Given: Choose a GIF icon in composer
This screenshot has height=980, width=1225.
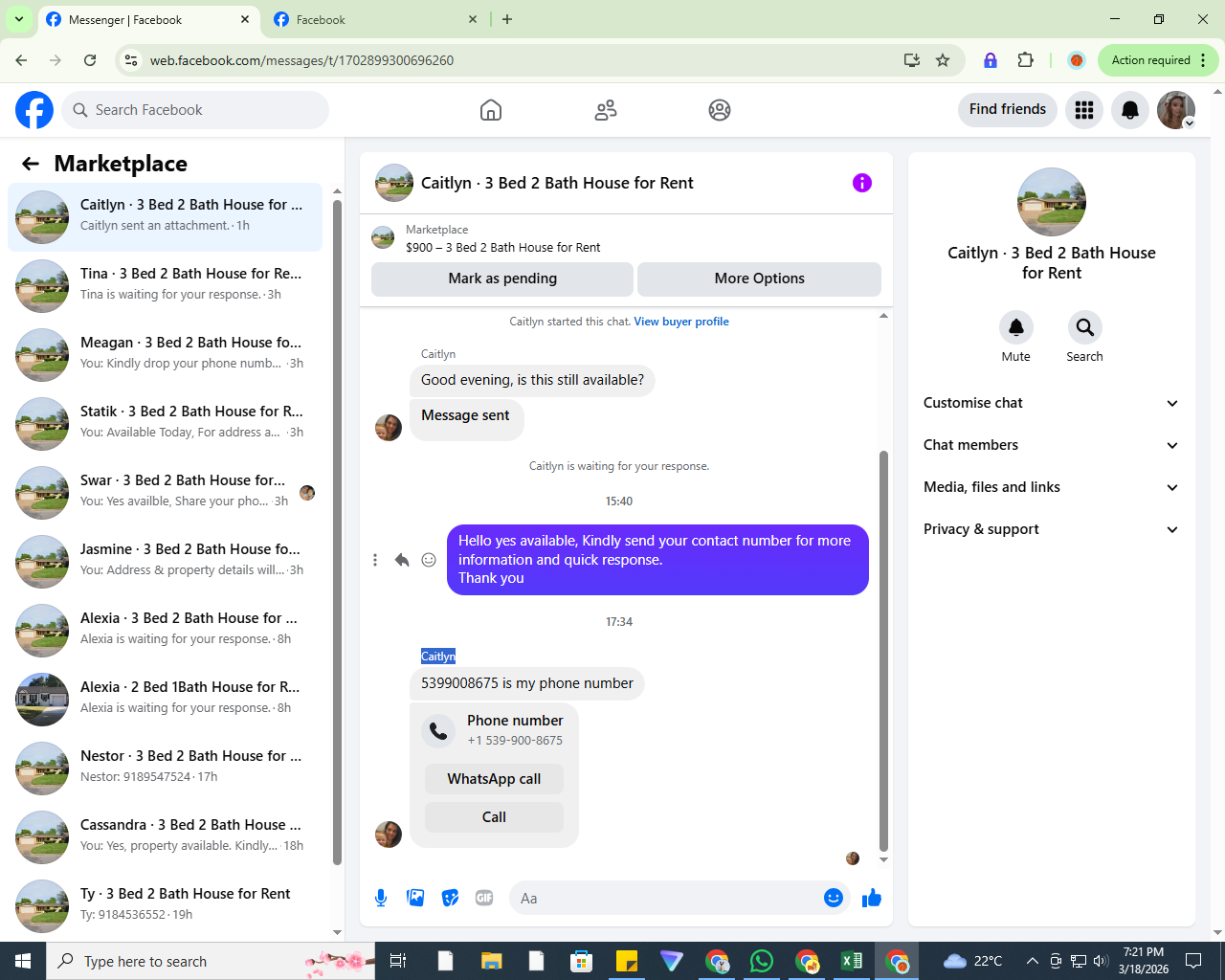Looking at the screenshot, I should (484, 898).
